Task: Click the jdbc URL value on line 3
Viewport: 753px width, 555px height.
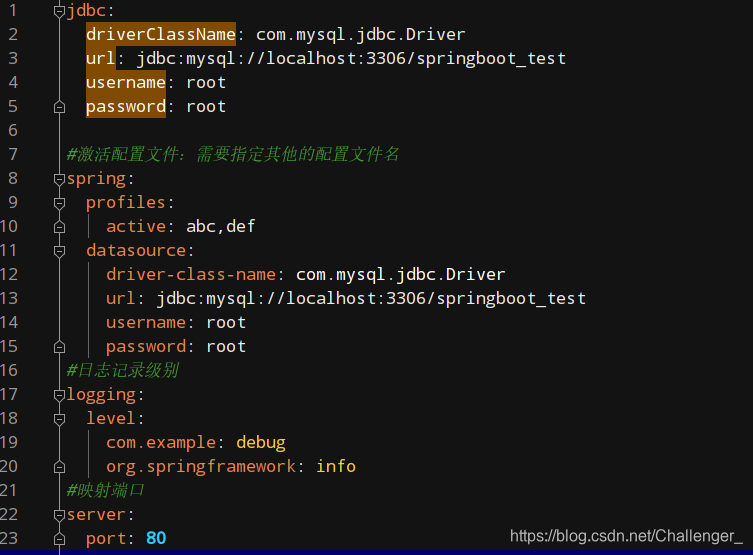Action: pos(351,59)
